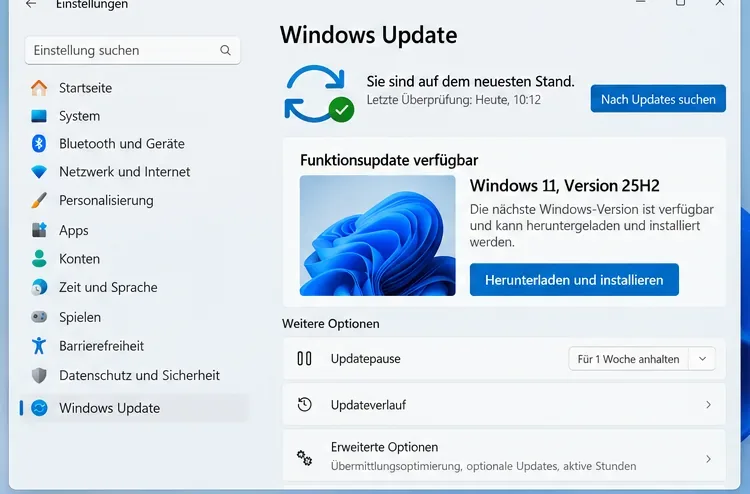Click the Datenschutz und Sicherheit shield icon
This screenshot has height=494, width=750.
[39, 375]
